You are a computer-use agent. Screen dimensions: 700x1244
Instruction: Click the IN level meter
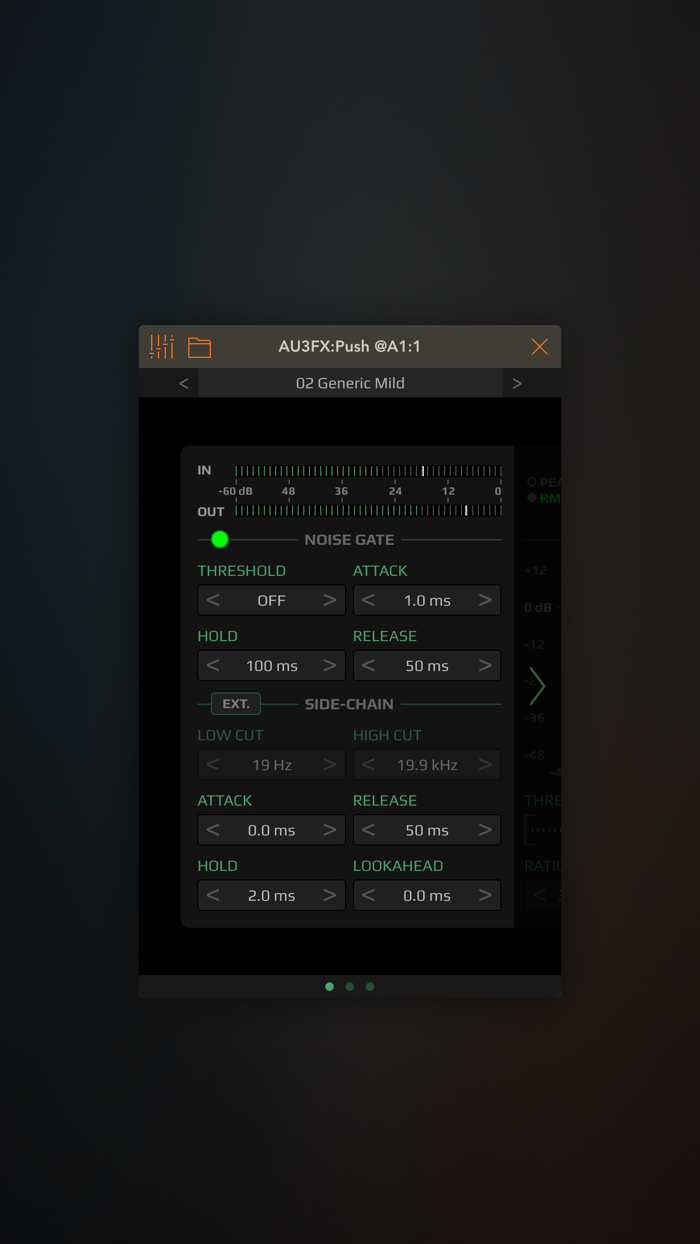(x=368, y=470)
